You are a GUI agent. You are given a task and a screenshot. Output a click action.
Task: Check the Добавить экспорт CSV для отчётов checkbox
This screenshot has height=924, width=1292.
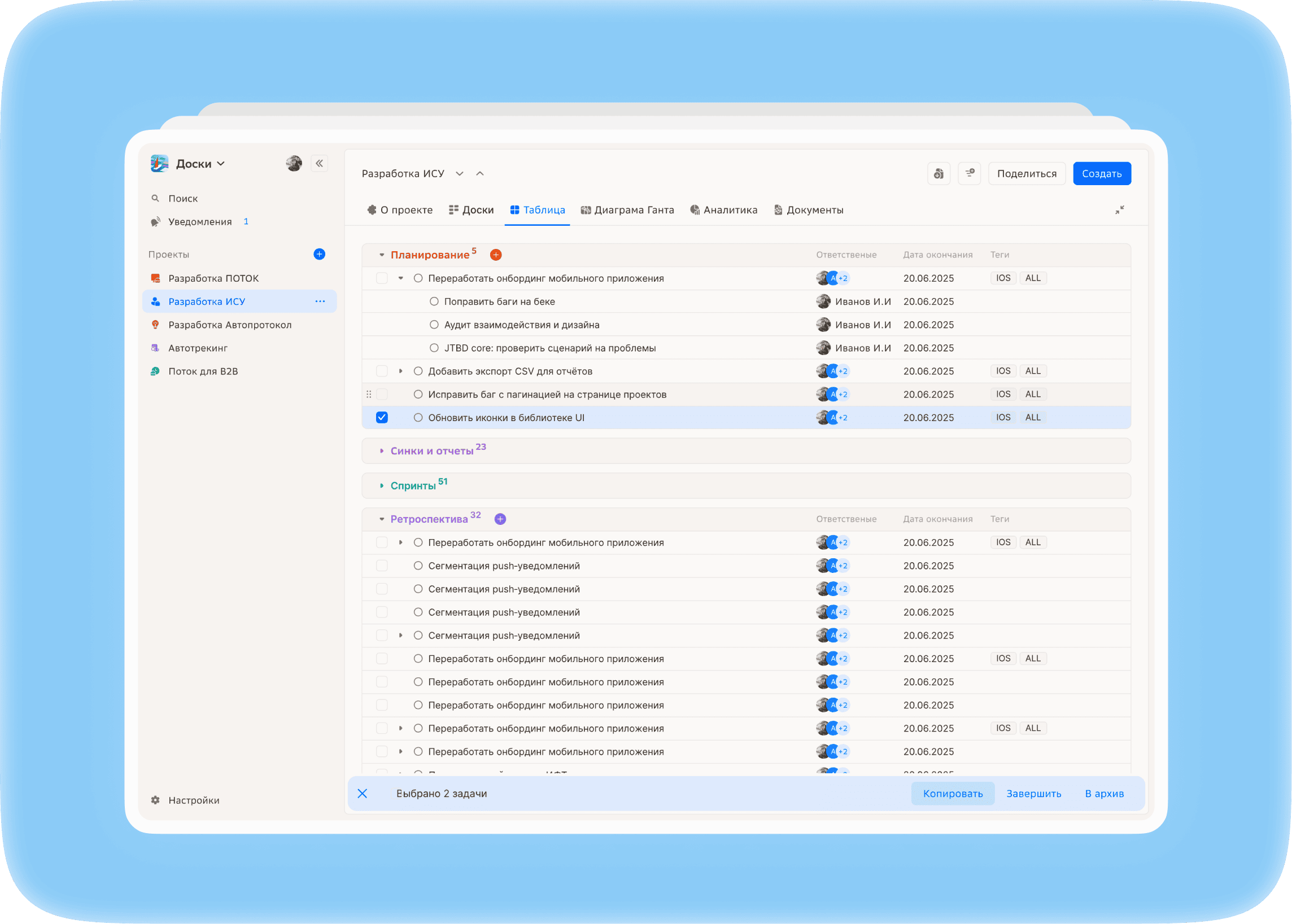pyautogui.click(x=382, y=371)
